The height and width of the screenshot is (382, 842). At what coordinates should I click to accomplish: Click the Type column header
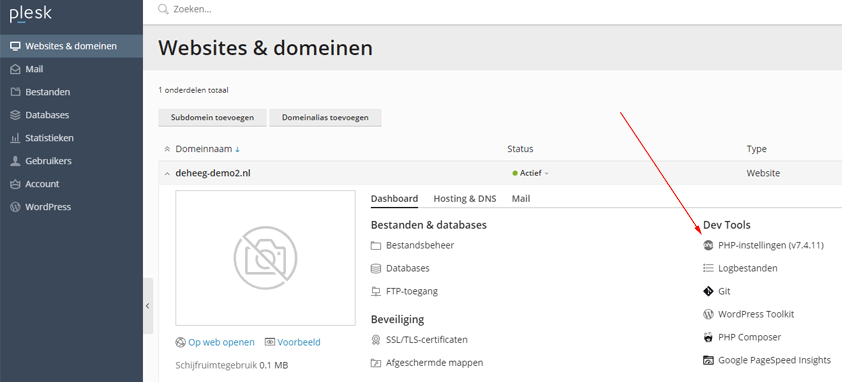coord(757,149)
